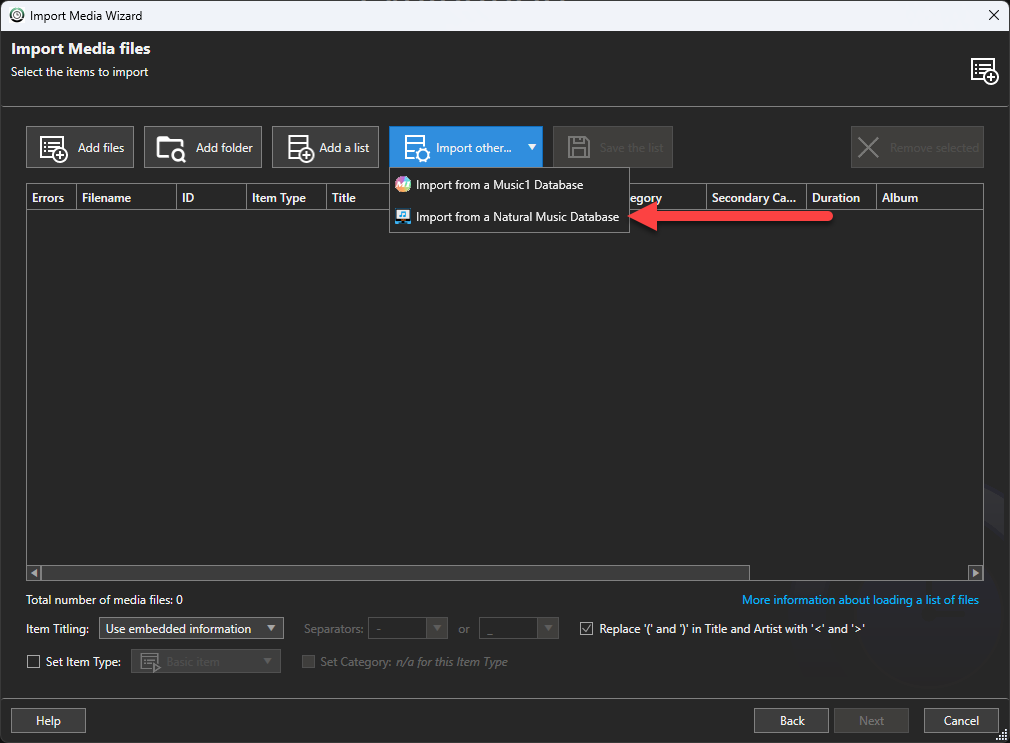
Task: Toggle the Set Category checkbox
Action: [309, 662]
